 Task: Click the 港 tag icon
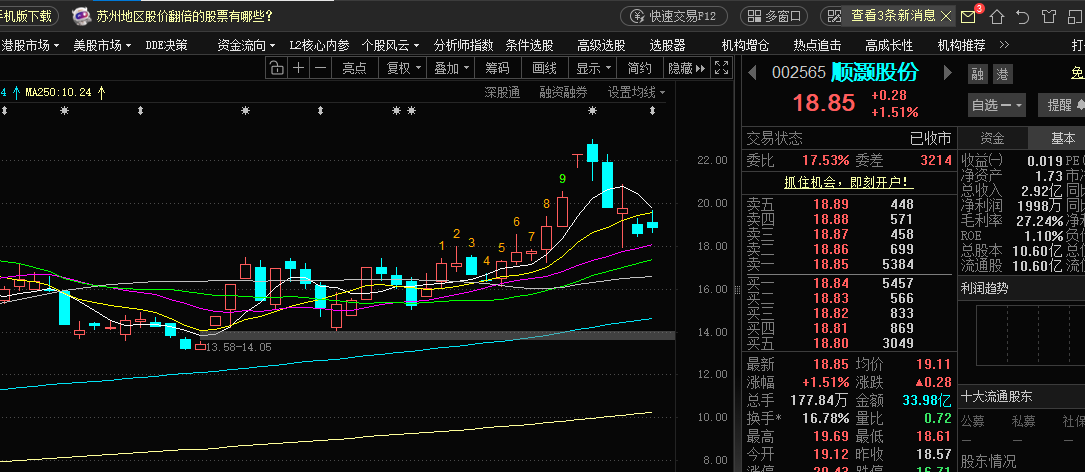1002,73
